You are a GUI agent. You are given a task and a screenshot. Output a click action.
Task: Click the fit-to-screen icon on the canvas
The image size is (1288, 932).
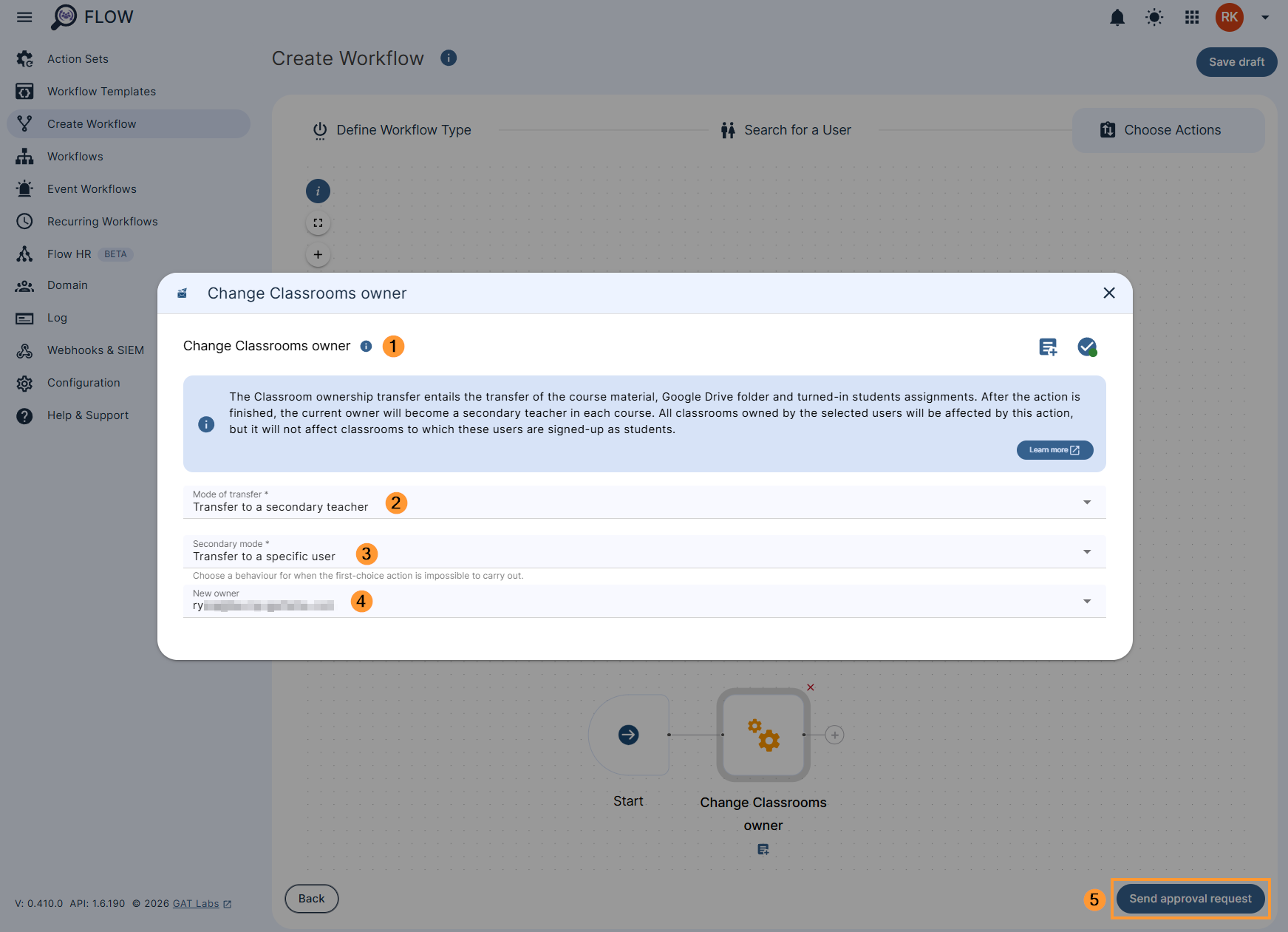pos(318,222)
